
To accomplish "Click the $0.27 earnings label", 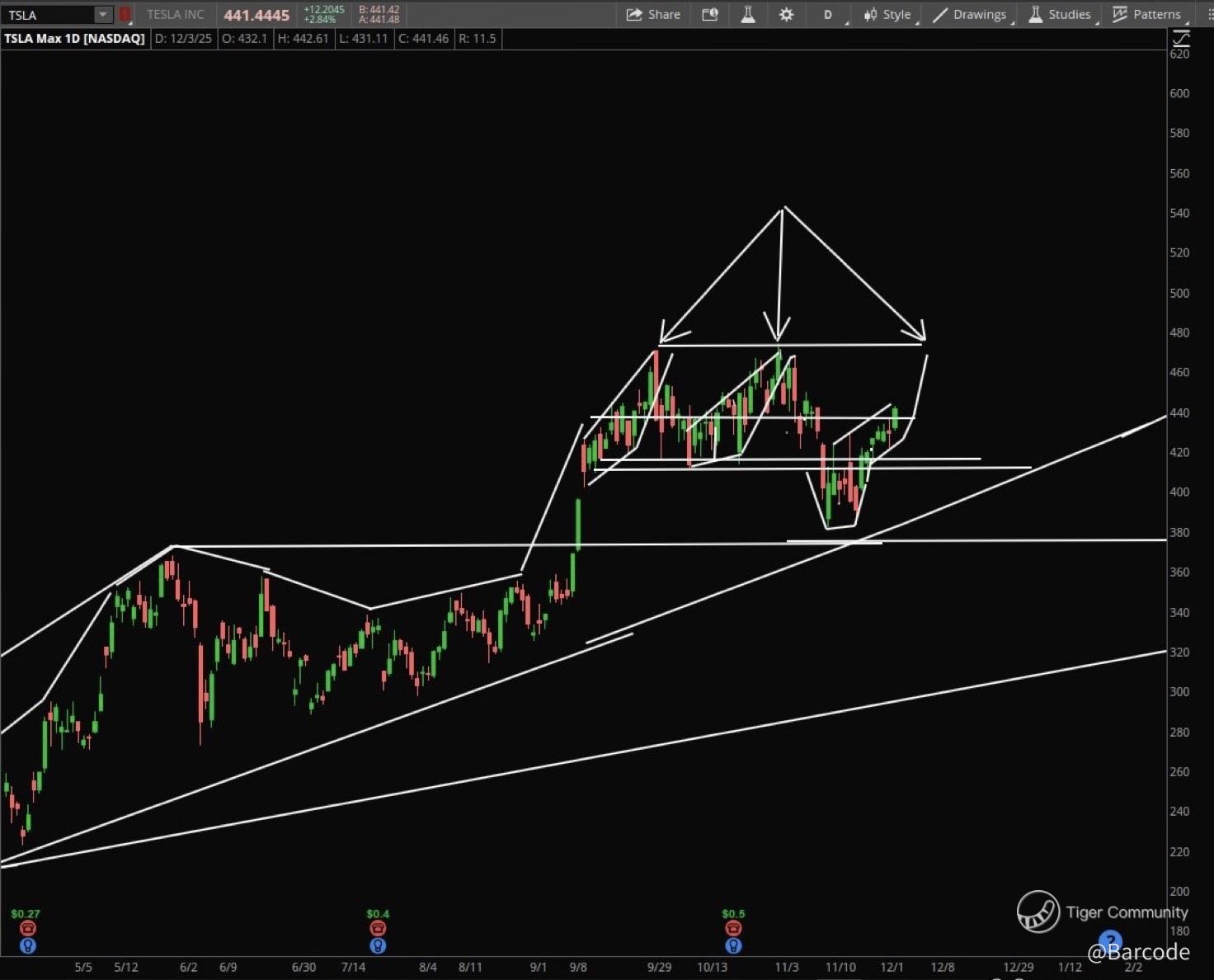I will [x=26, y=914].
